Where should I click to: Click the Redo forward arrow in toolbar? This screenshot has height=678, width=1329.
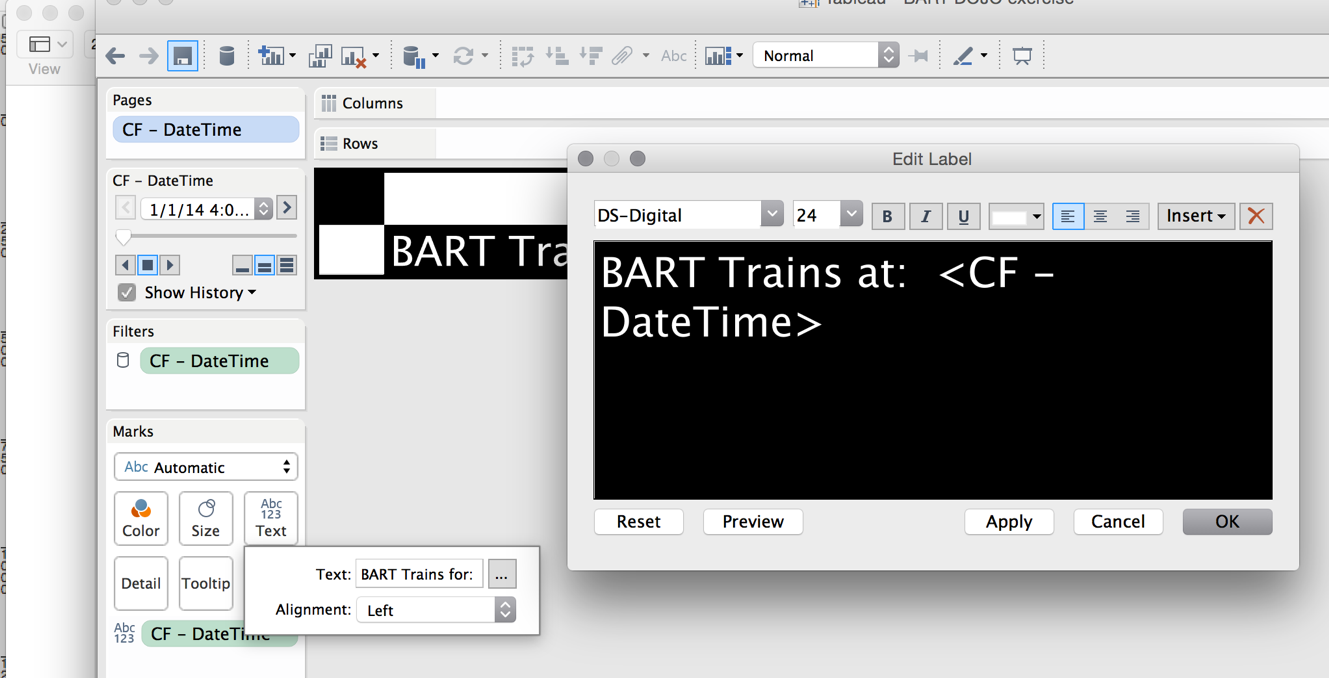tap(148, 56)
